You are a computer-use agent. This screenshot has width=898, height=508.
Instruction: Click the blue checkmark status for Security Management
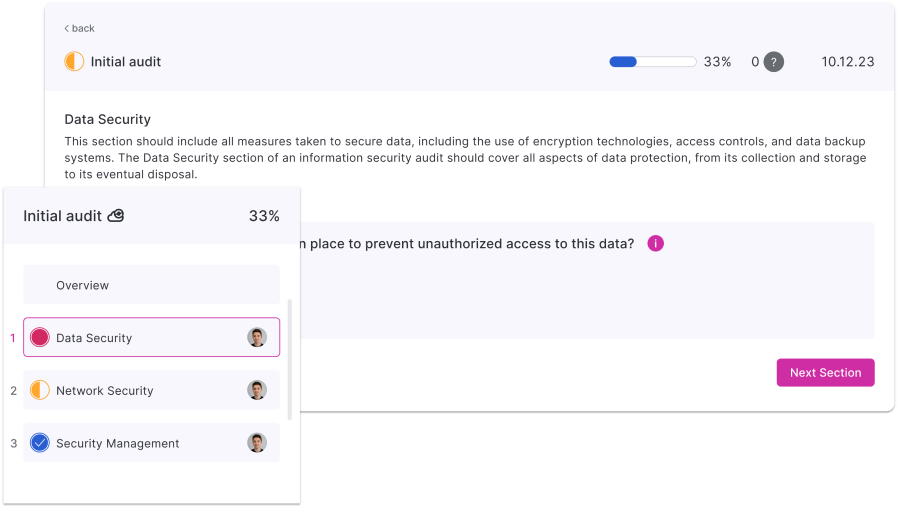[40, 443]
